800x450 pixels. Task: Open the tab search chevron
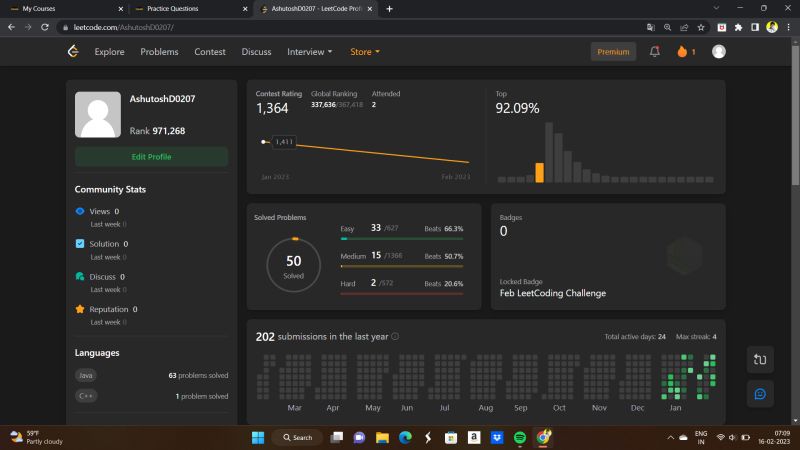716,8
